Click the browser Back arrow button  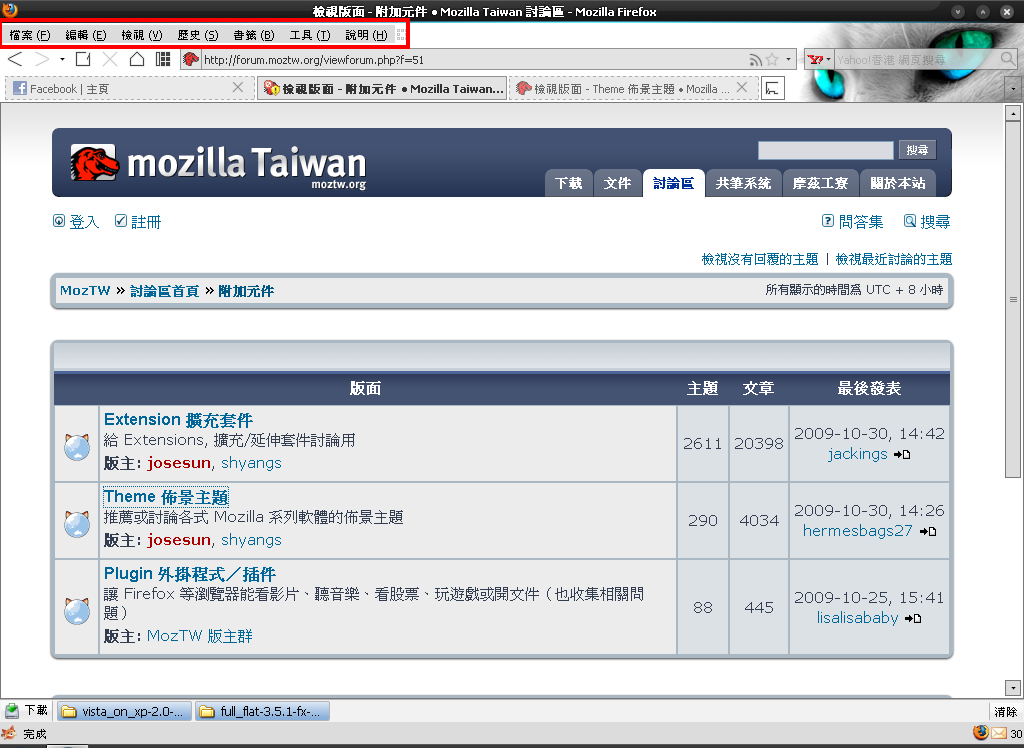tap(15, 59)
